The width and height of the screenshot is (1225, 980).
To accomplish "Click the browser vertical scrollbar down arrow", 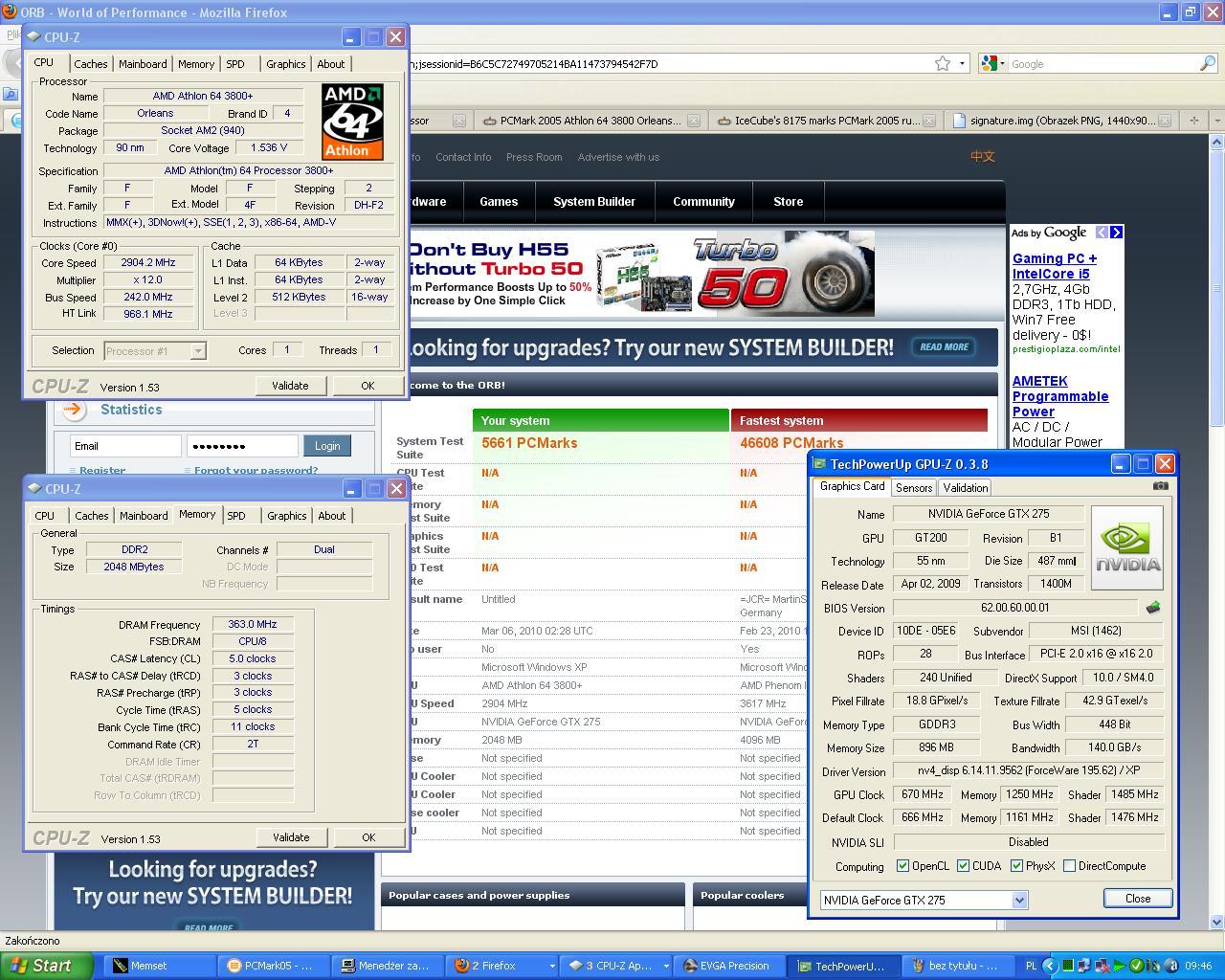I will pos(1217,923).
